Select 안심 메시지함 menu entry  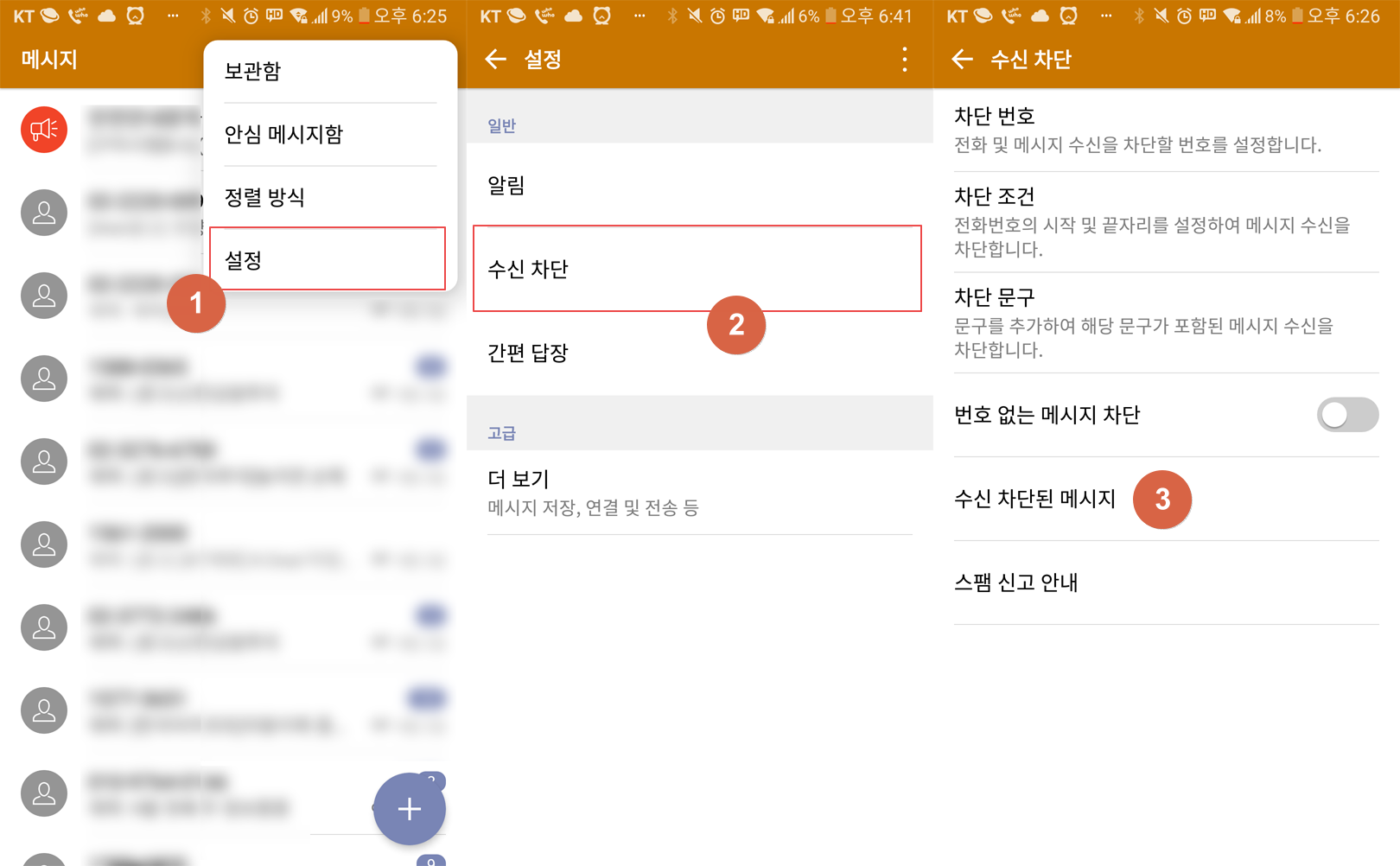pos(329,134)
